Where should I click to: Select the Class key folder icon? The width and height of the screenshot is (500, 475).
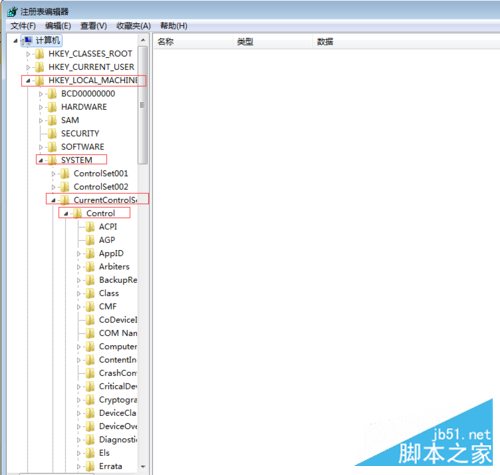90,293
